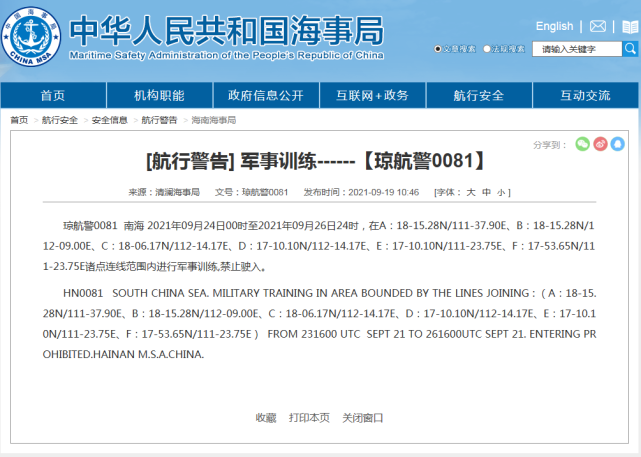Open the book icon in header
Screen dimensions: 641x457
630,27
